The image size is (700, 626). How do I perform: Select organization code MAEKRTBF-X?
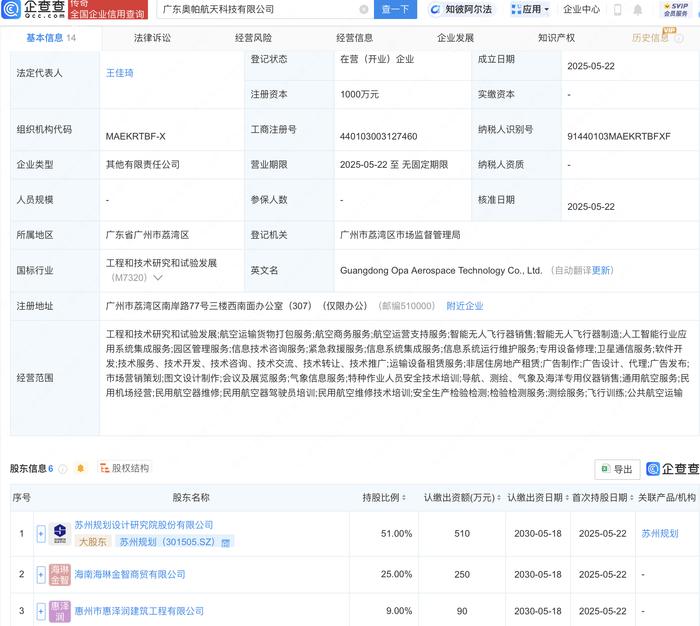135,136
